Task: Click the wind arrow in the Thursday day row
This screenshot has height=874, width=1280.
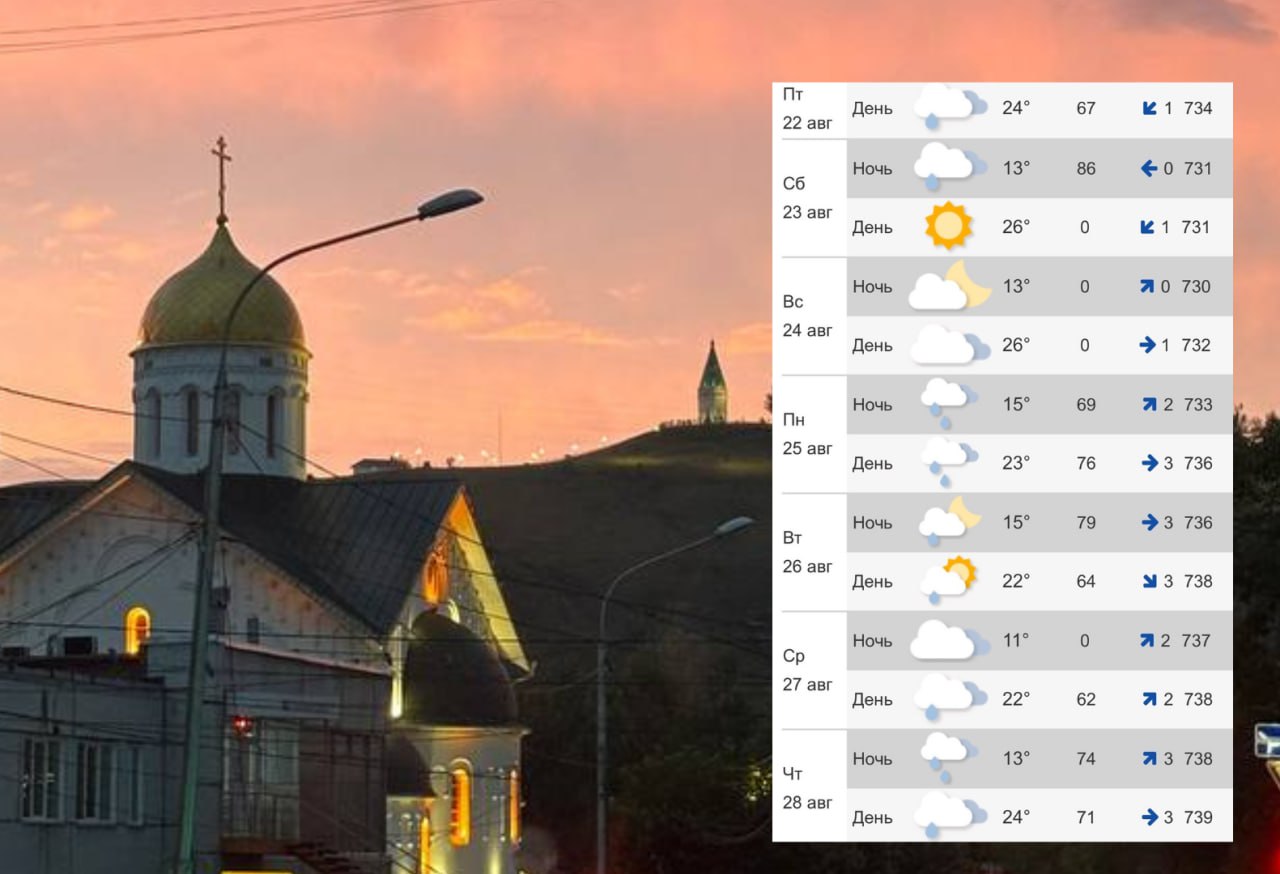Action: 1149,817
